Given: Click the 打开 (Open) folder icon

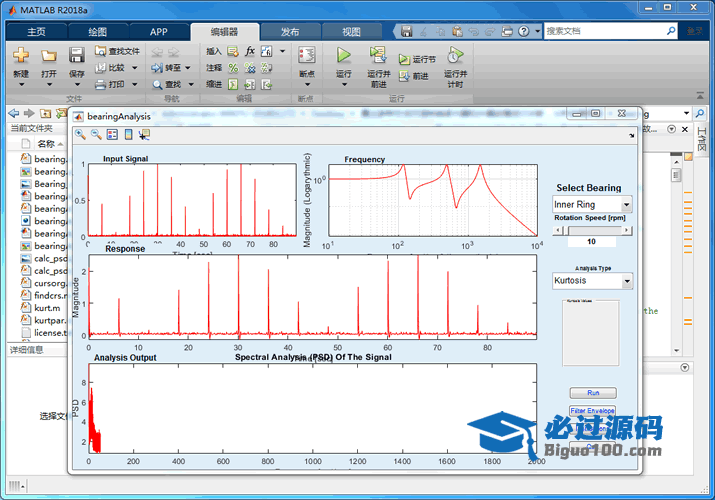Looking at the screenshot, I should [x=49, y=56].
